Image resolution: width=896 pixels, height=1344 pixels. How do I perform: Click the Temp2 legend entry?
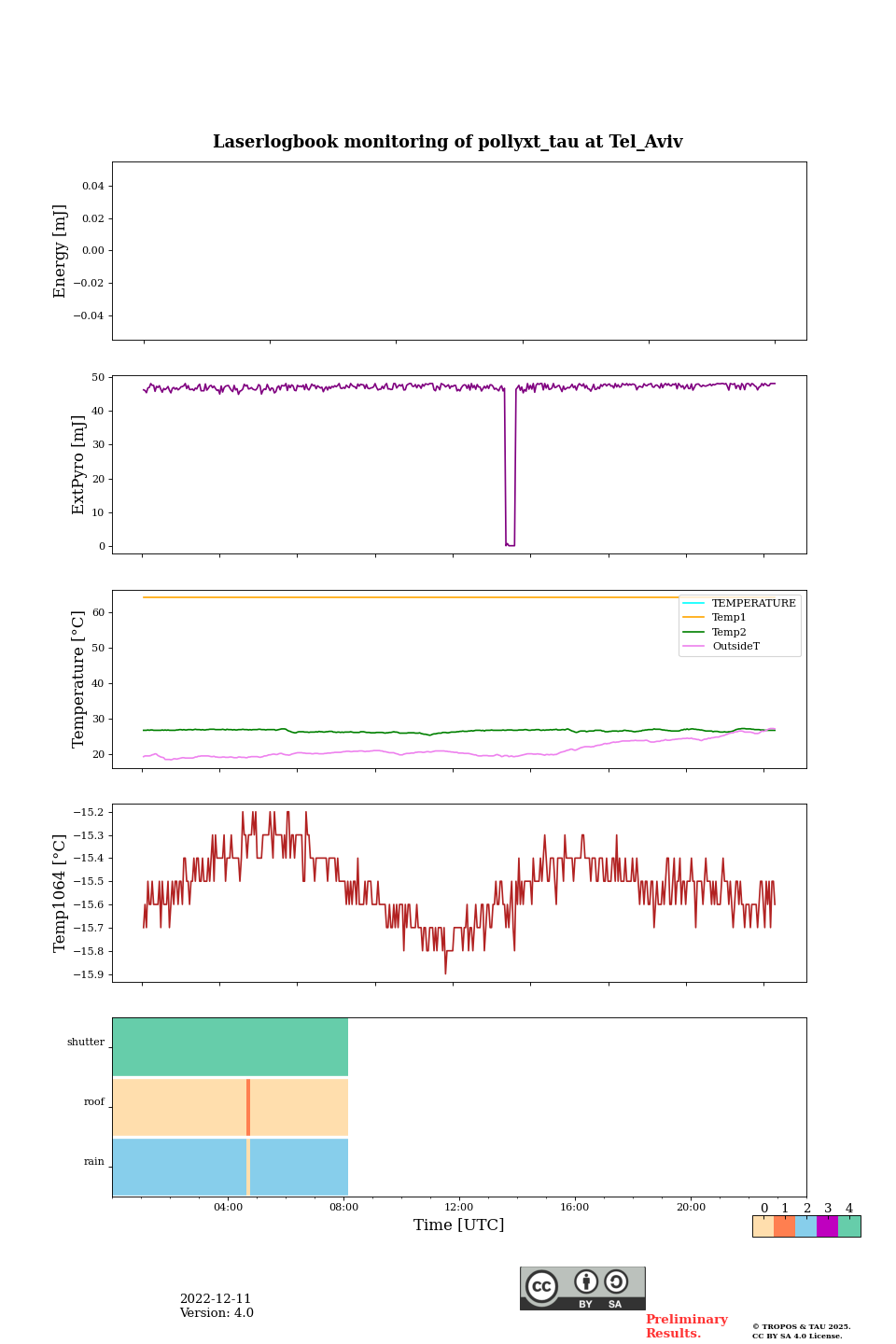point(715,632)
